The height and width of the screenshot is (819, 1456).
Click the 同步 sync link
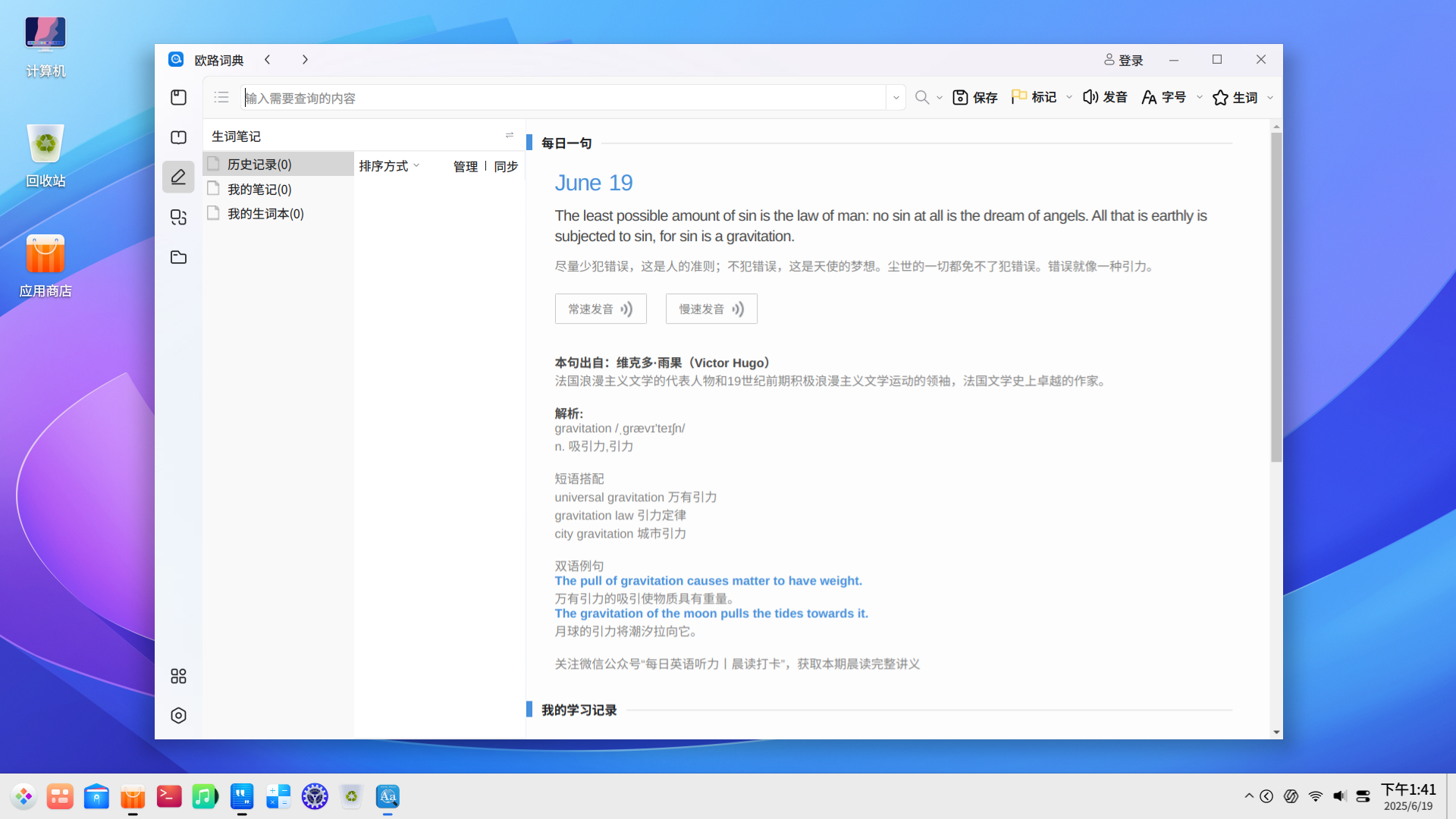click(506, 166)
